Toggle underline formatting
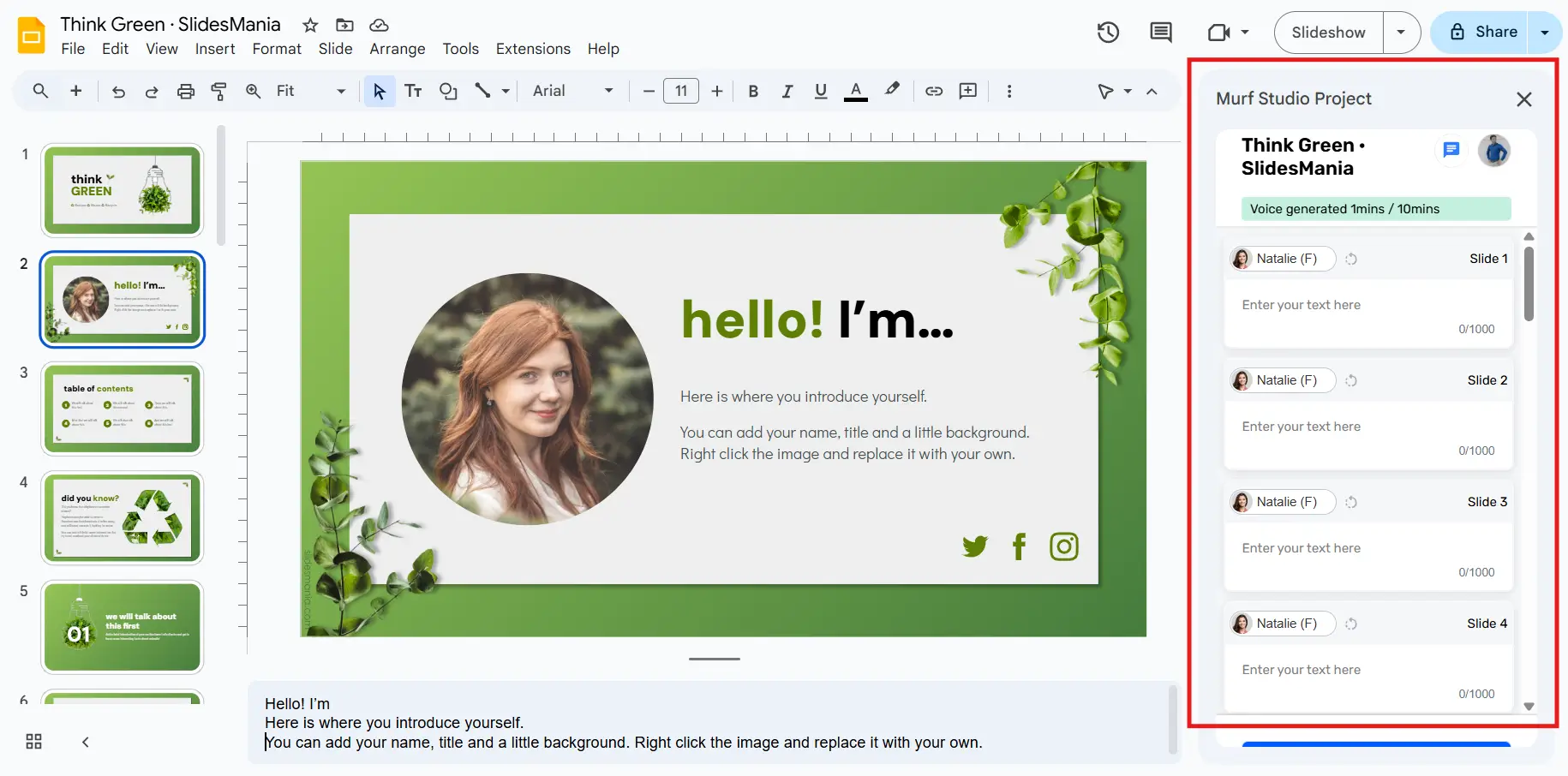The height and width of the screenshot is (776, 1568). point(821,91)
